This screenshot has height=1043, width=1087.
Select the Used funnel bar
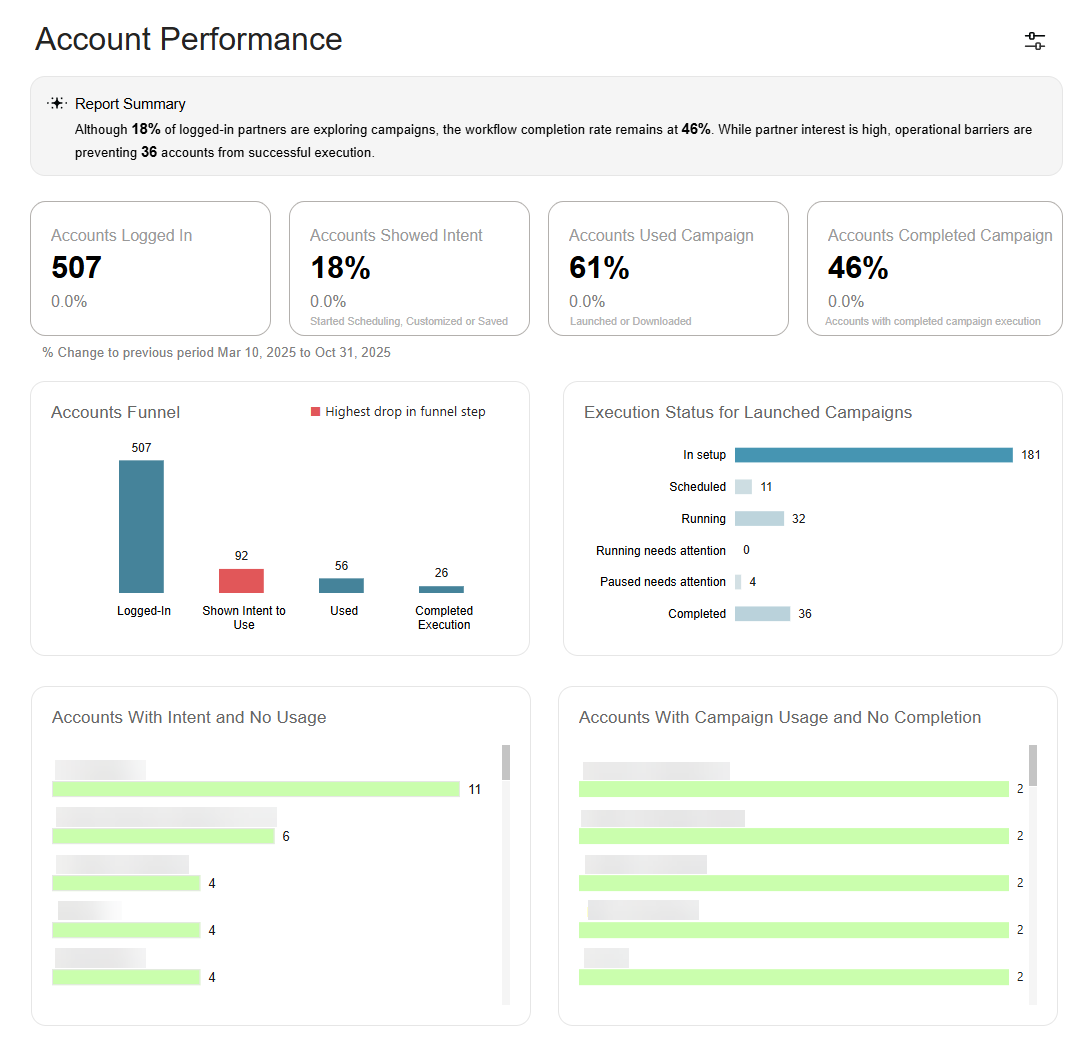[x=341, y=586]
